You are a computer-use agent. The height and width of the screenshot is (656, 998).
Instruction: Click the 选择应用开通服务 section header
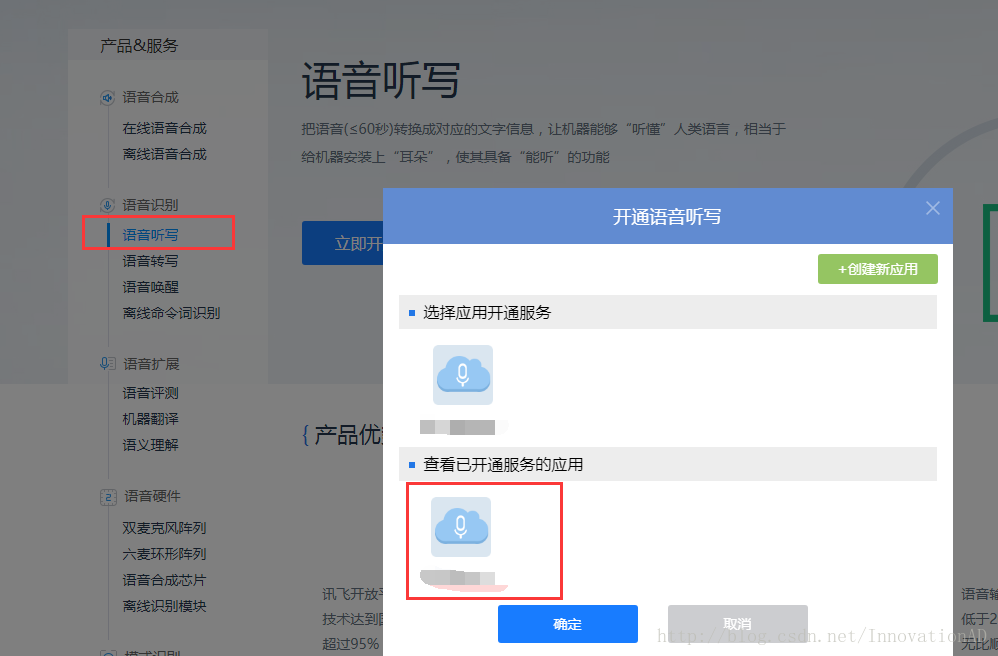click(668, 312)
